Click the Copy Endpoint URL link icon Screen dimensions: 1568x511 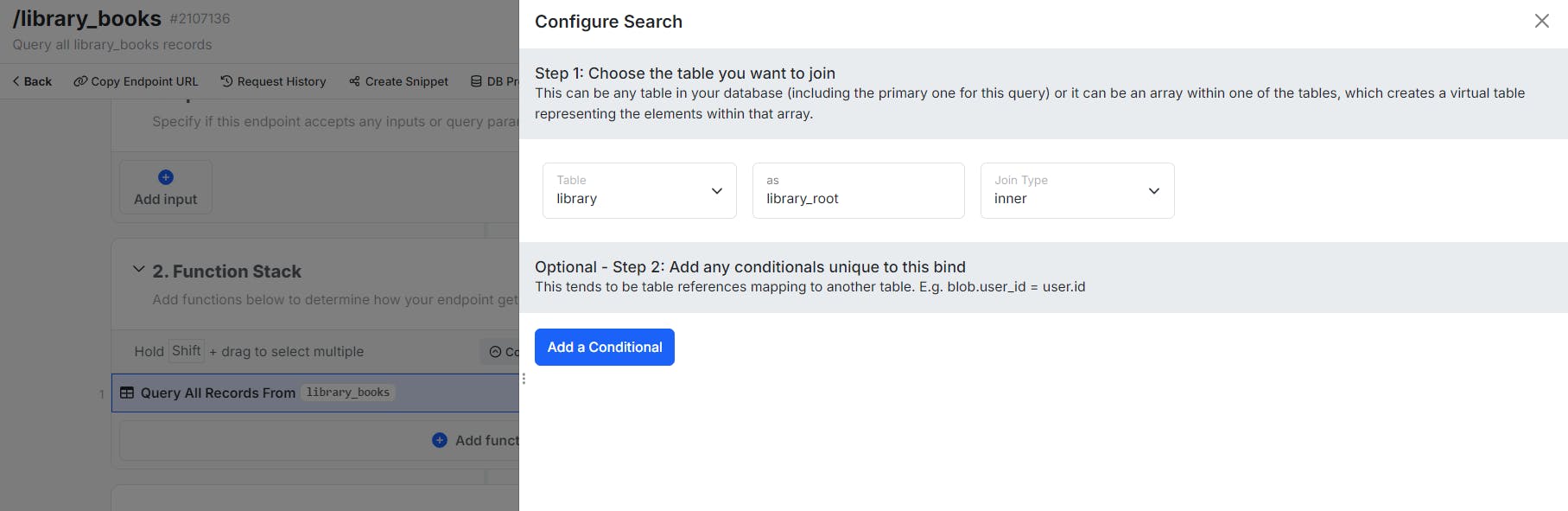(x=80, y=81)
